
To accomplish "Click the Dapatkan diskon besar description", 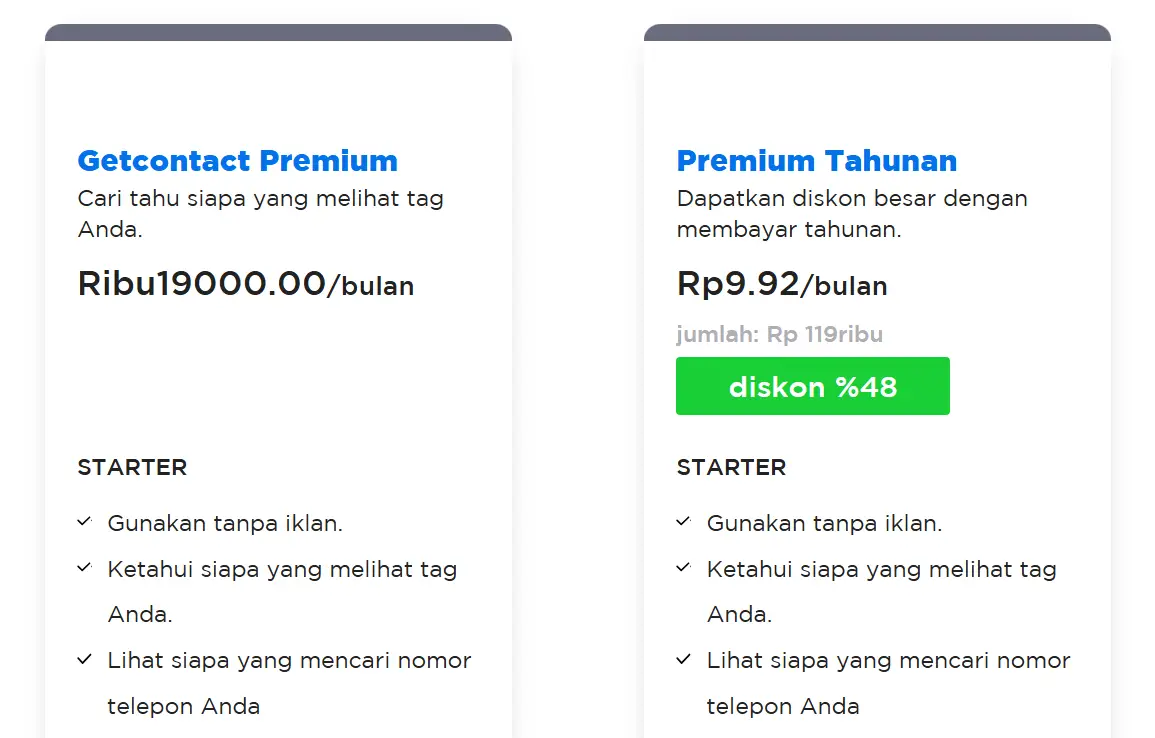I will pos(852,213).
